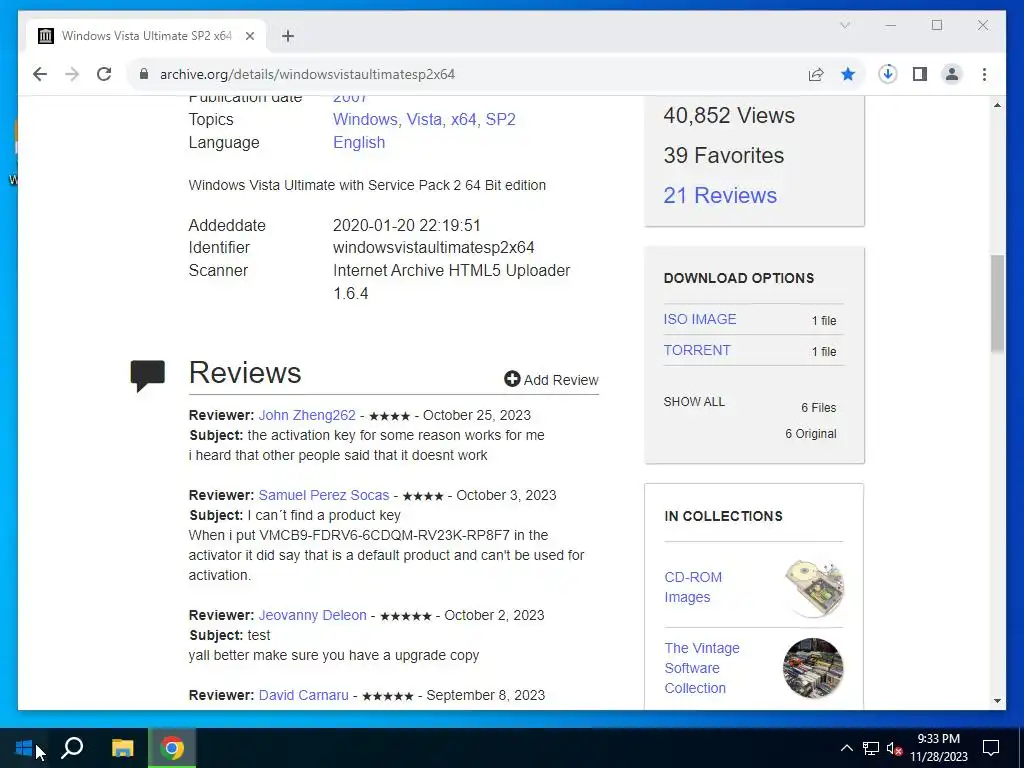Open the Windows topic link
Screen dimensions: 1024x768
(365, 120)
